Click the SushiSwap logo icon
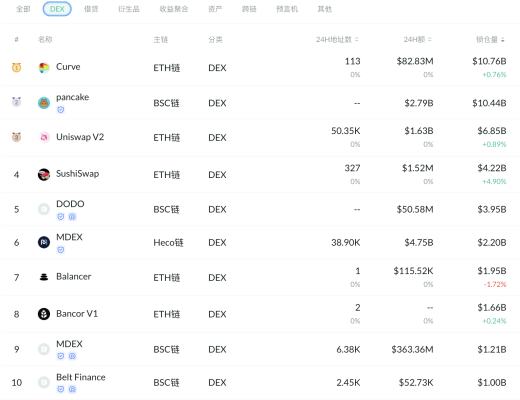The image size is (520, 400). 44,174
